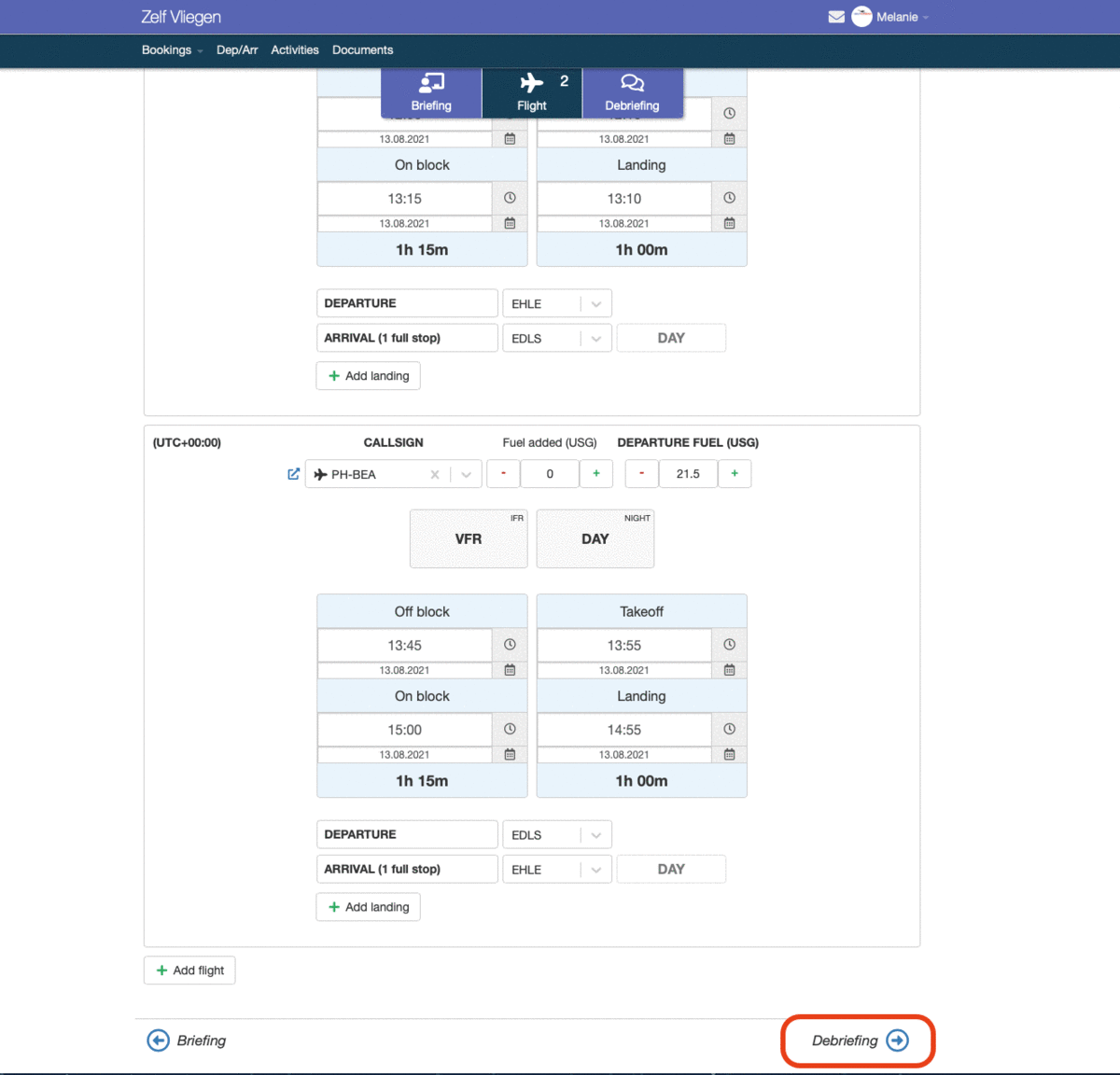Open the Activities menu item
This screenshot has height=1075, width=1120.
(x=295, y=50)
